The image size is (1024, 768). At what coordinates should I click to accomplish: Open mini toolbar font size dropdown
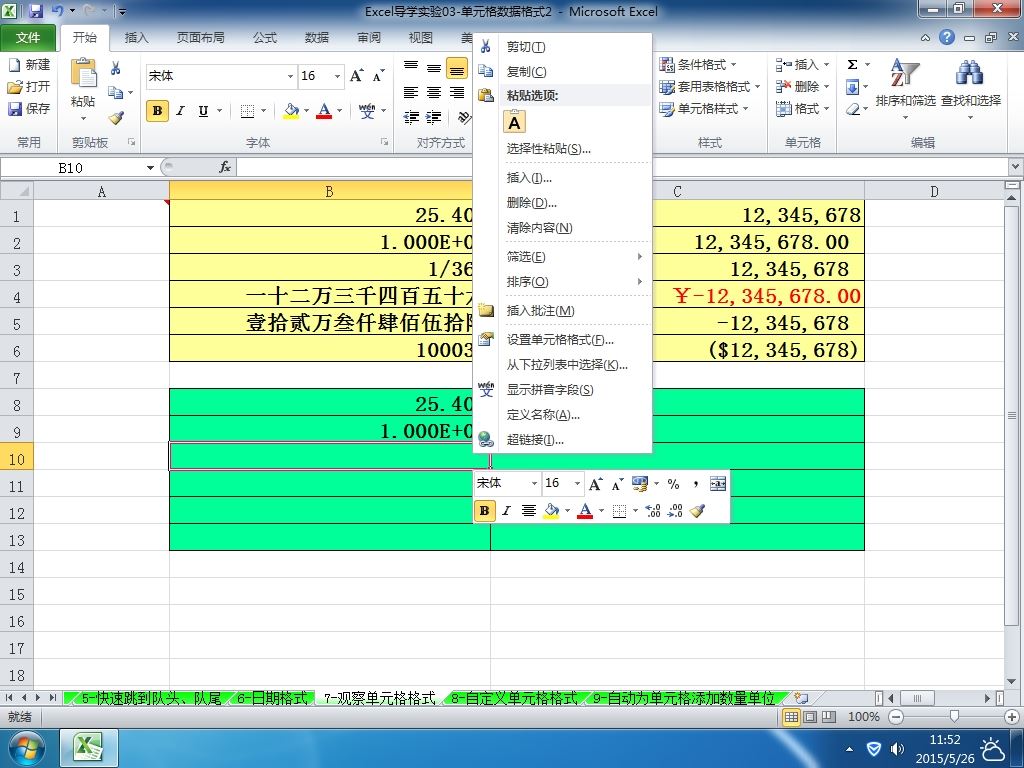577,484
